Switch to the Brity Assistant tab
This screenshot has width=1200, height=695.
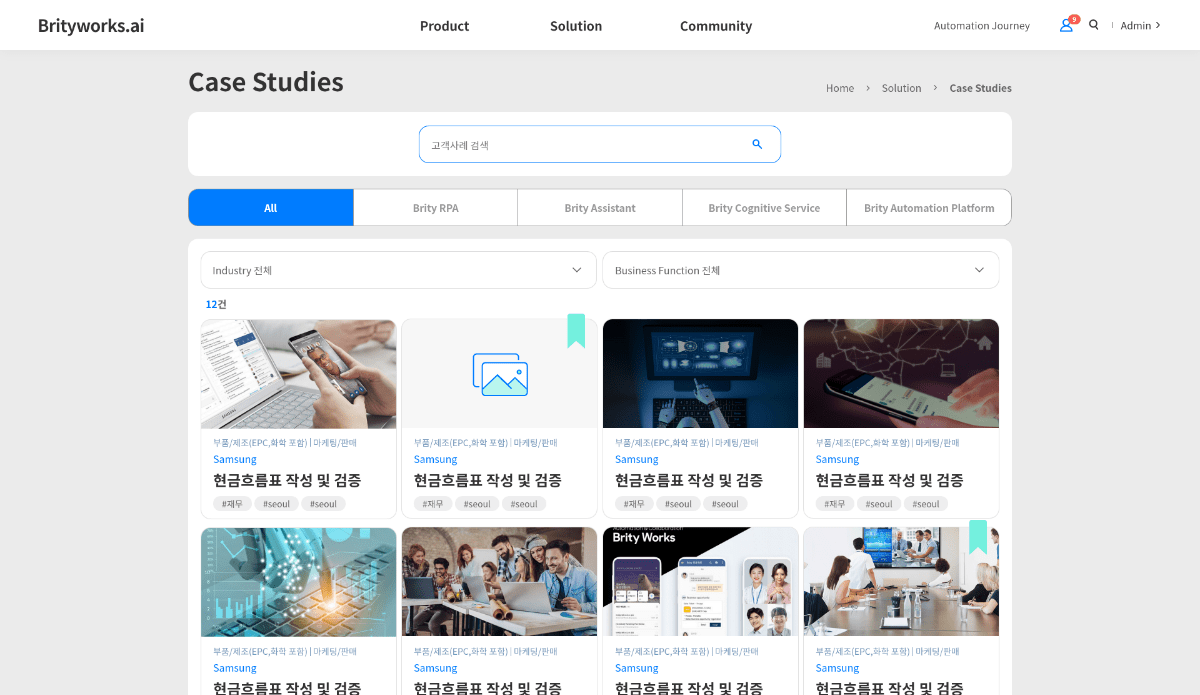(600, 208)
